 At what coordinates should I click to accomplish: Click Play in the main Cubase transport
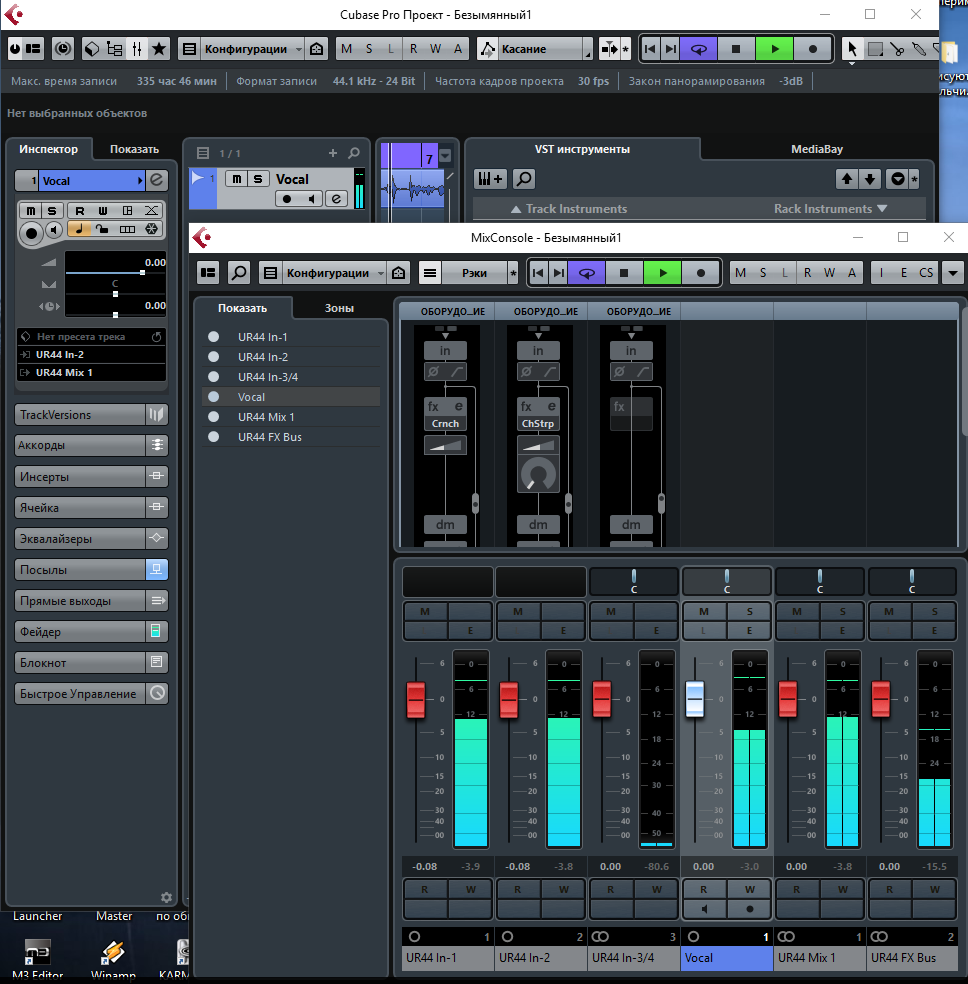774,49
